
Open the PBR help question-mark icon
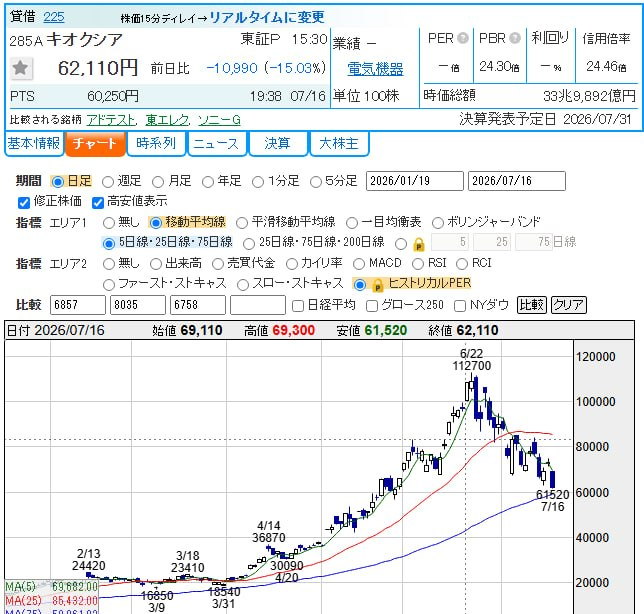point(515,38)
